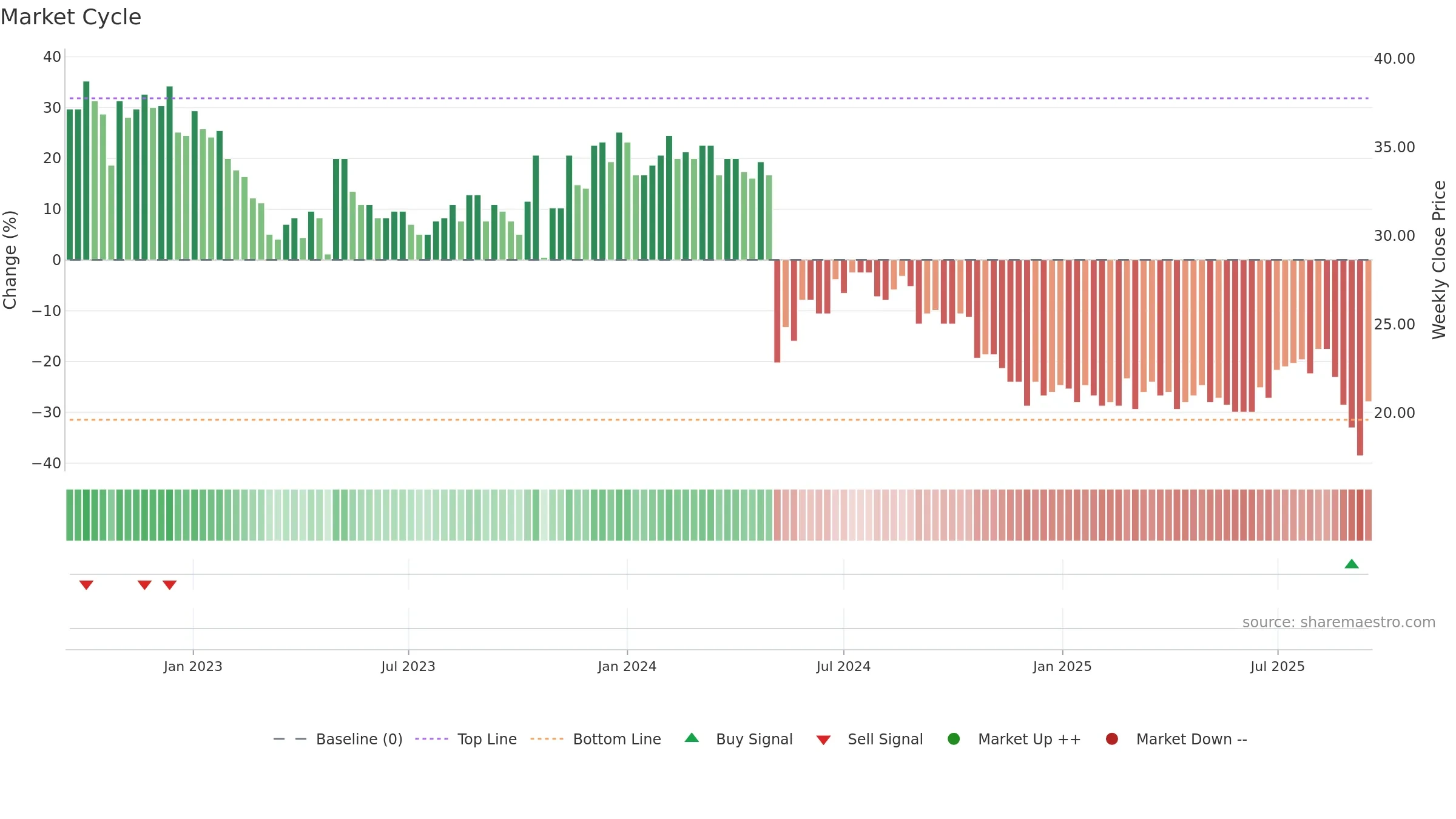The height and width of the screenshot is (819, 1456).
Task: Click the orange dashed Bottom Line legend swatch
Action: point(547,739)
